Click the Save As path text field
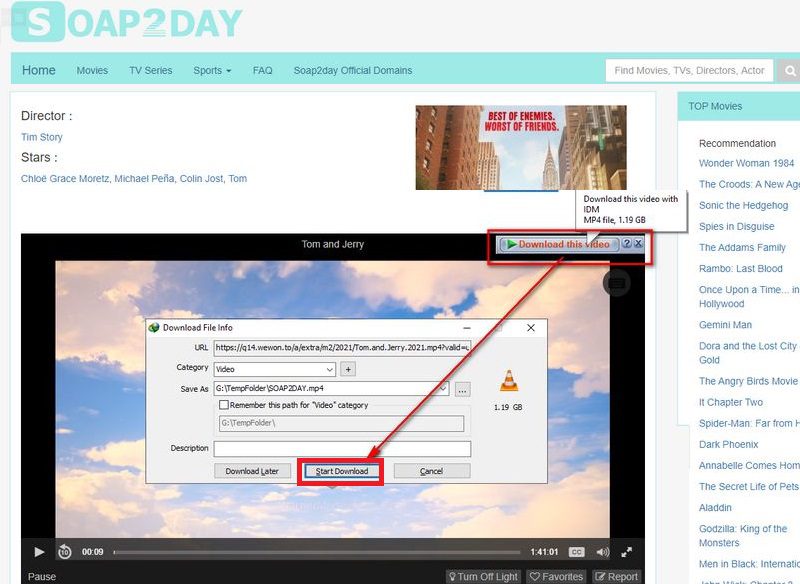This screenshot has width=800, height=584. pos(326,388)
